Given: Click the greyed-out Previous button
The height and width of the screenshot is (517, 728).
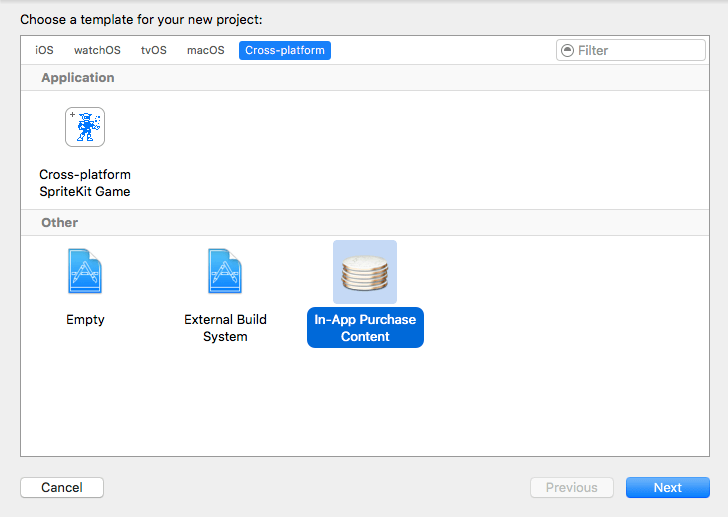Looking at the screenshot, I should tap(572, 488).
